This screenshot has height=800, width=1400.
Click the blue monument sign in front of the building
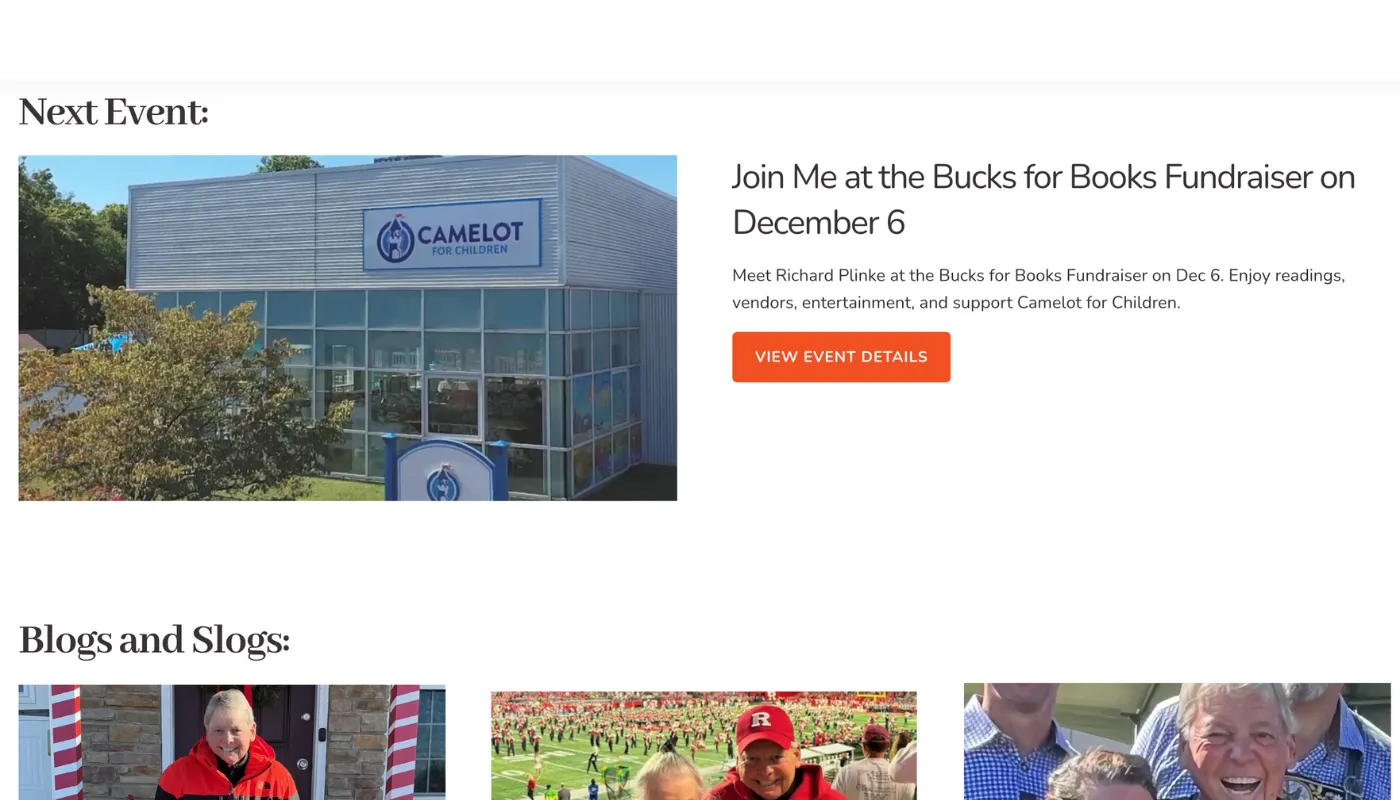click(446, 469)
